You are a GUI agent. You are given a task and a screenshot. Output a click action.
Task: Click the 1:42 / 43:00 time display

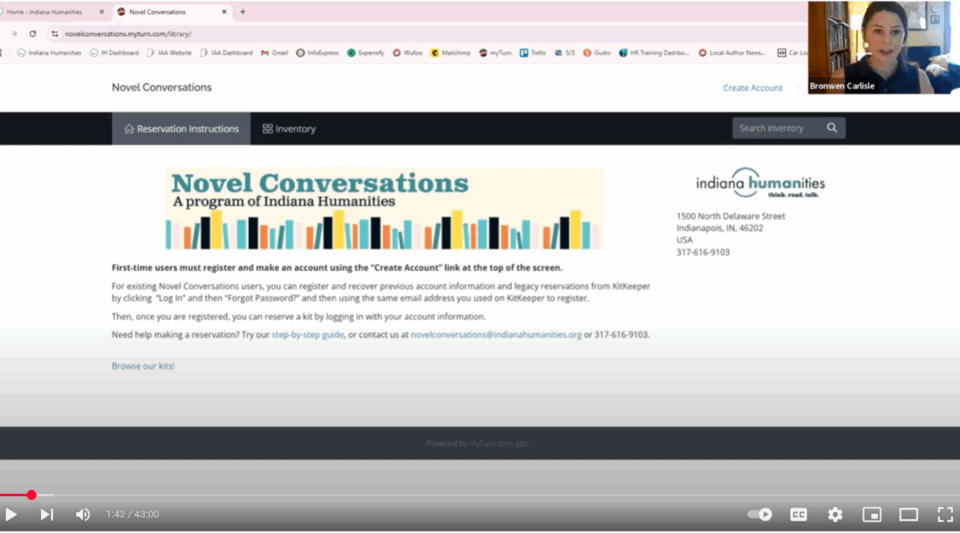point(132,515)
